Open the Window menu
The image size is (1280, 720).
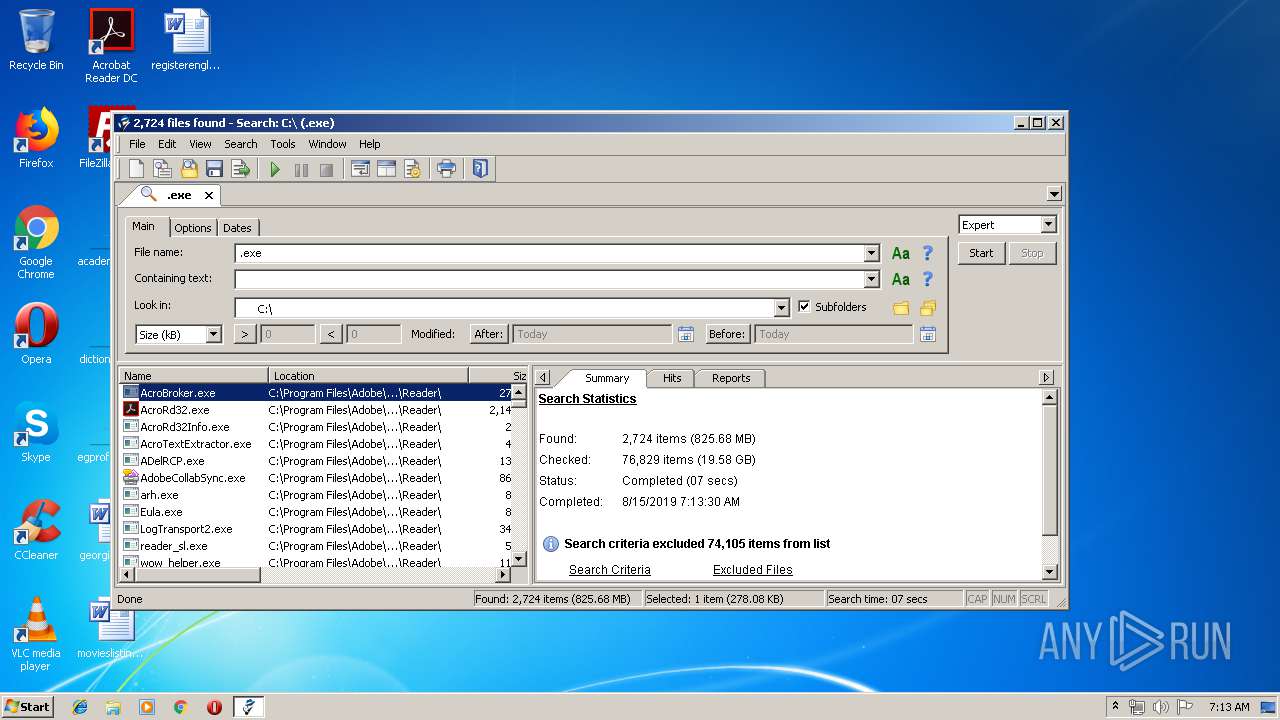[327, 144]
